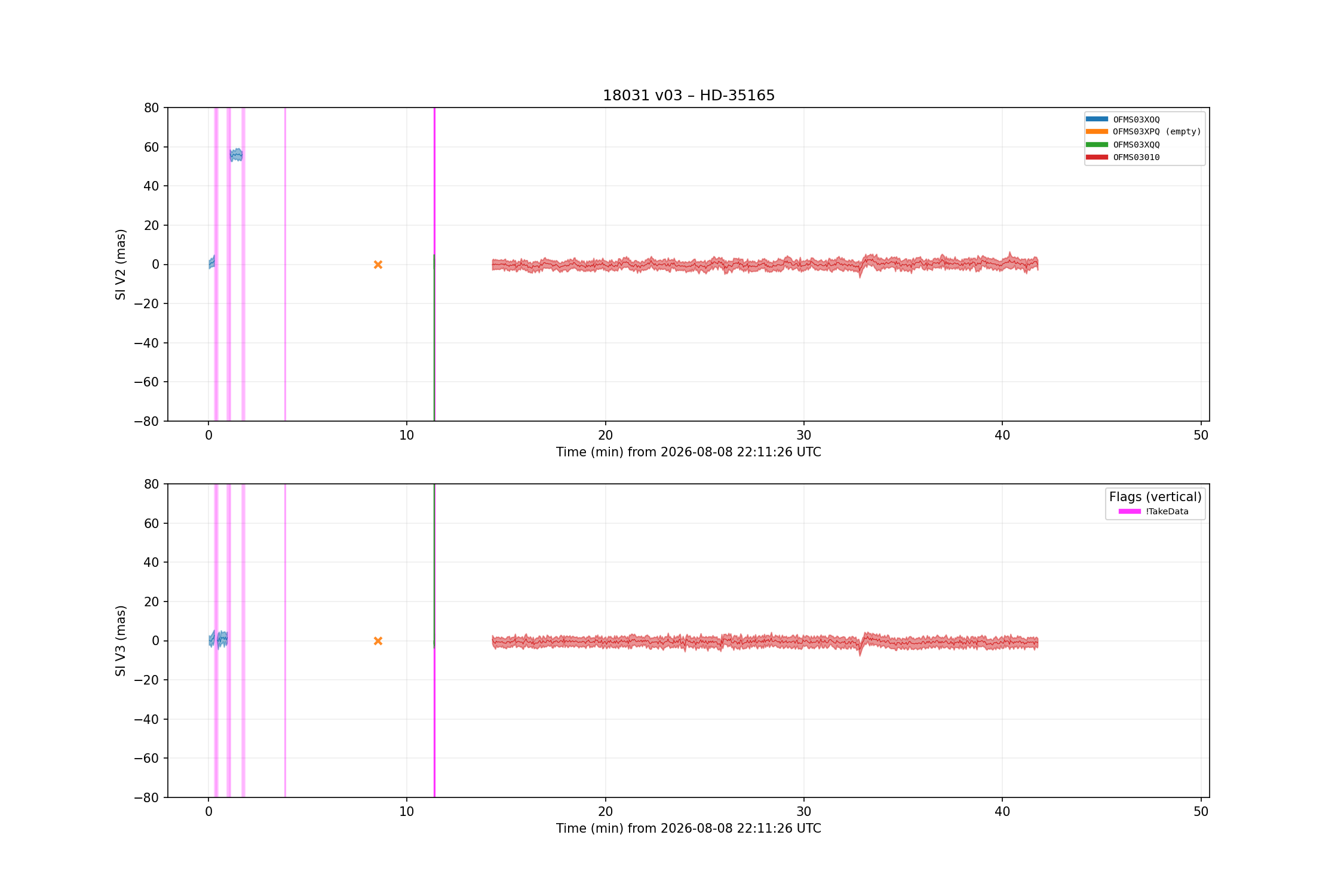Click the magenta !TakeData legend swatch
The width and height of the screenshot is (1344, 896).
(1130, 511)
